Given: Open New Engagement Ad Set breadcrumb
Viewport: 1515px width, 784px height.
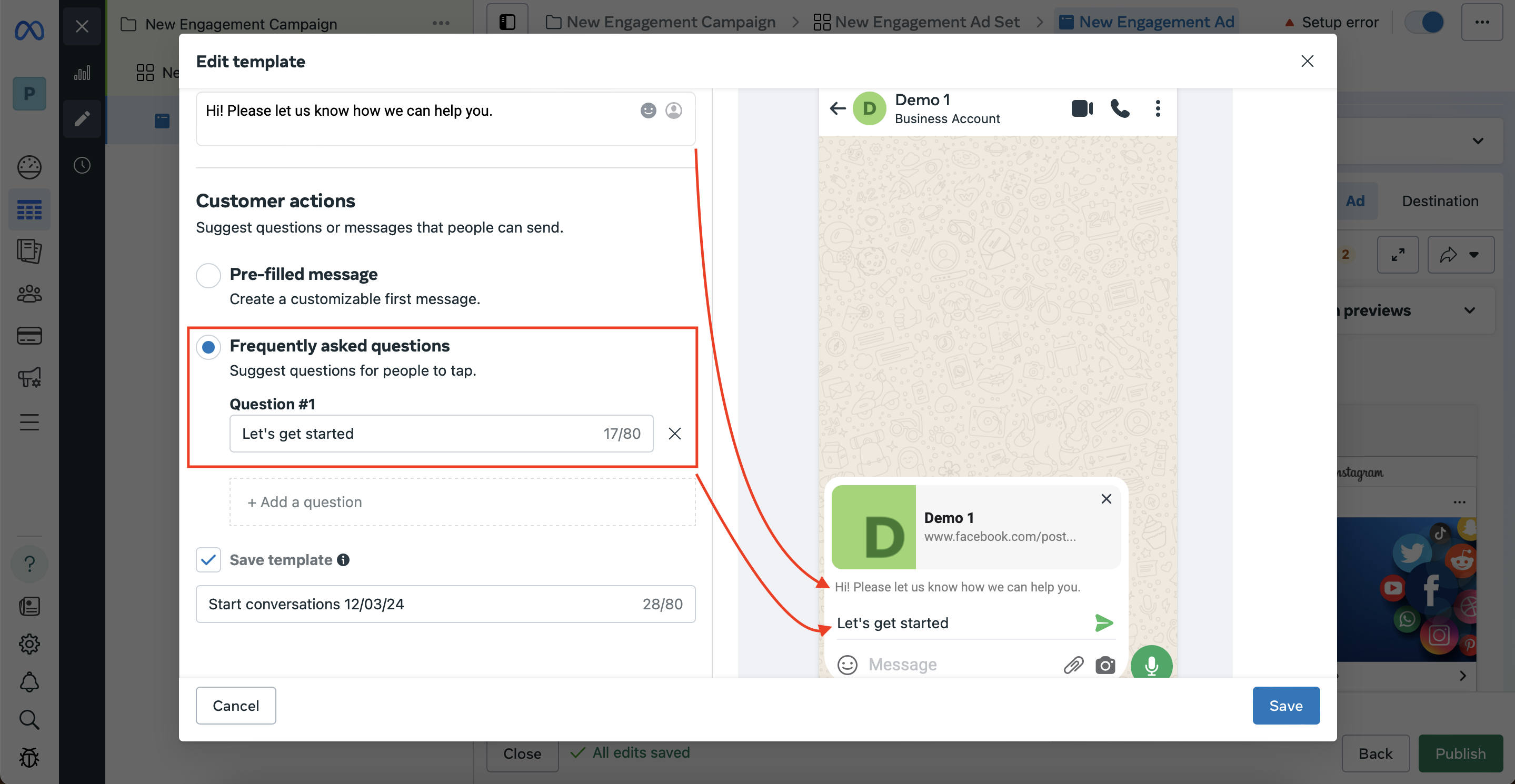Looking at the screenshot, I should [916, 22].
